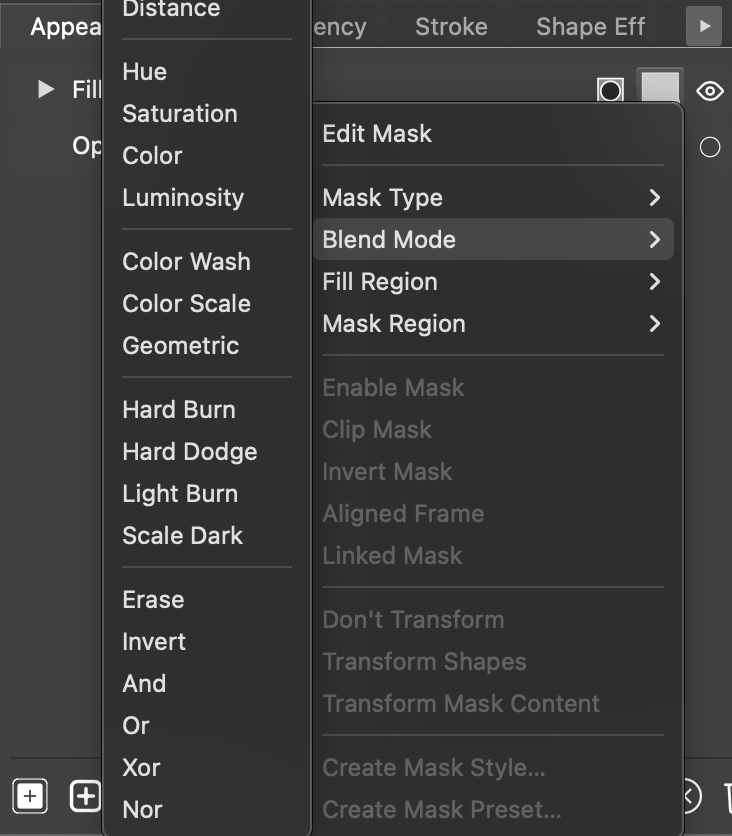Expand the Fill row disclosure triangle
This screenshot has height=836, width=732.
(45, 90)
